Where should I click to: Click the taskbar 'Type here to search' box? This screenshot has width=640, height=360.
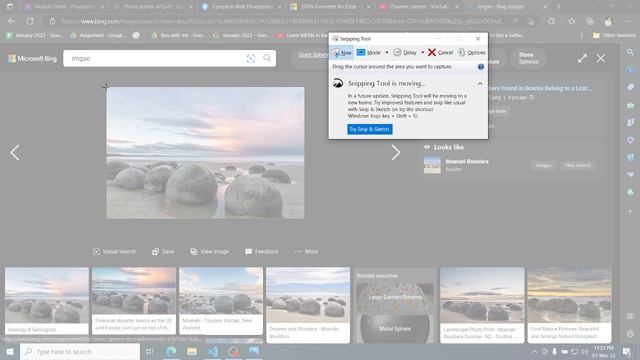[80, 351]
